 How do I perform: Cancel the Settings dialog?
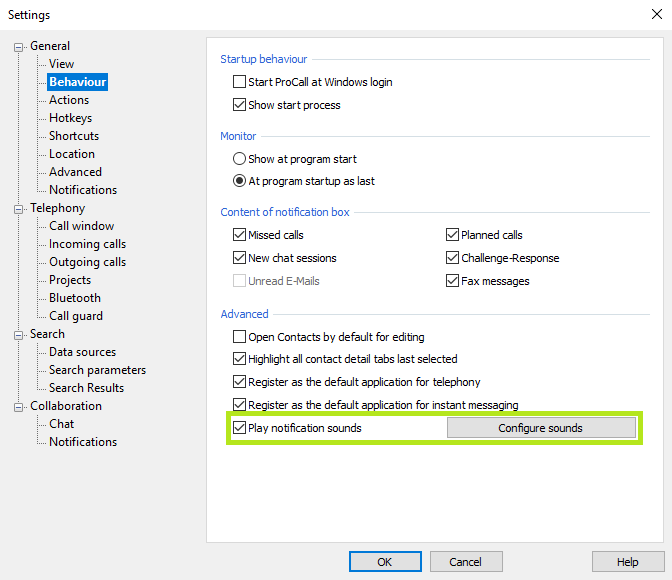coord(465,562)
